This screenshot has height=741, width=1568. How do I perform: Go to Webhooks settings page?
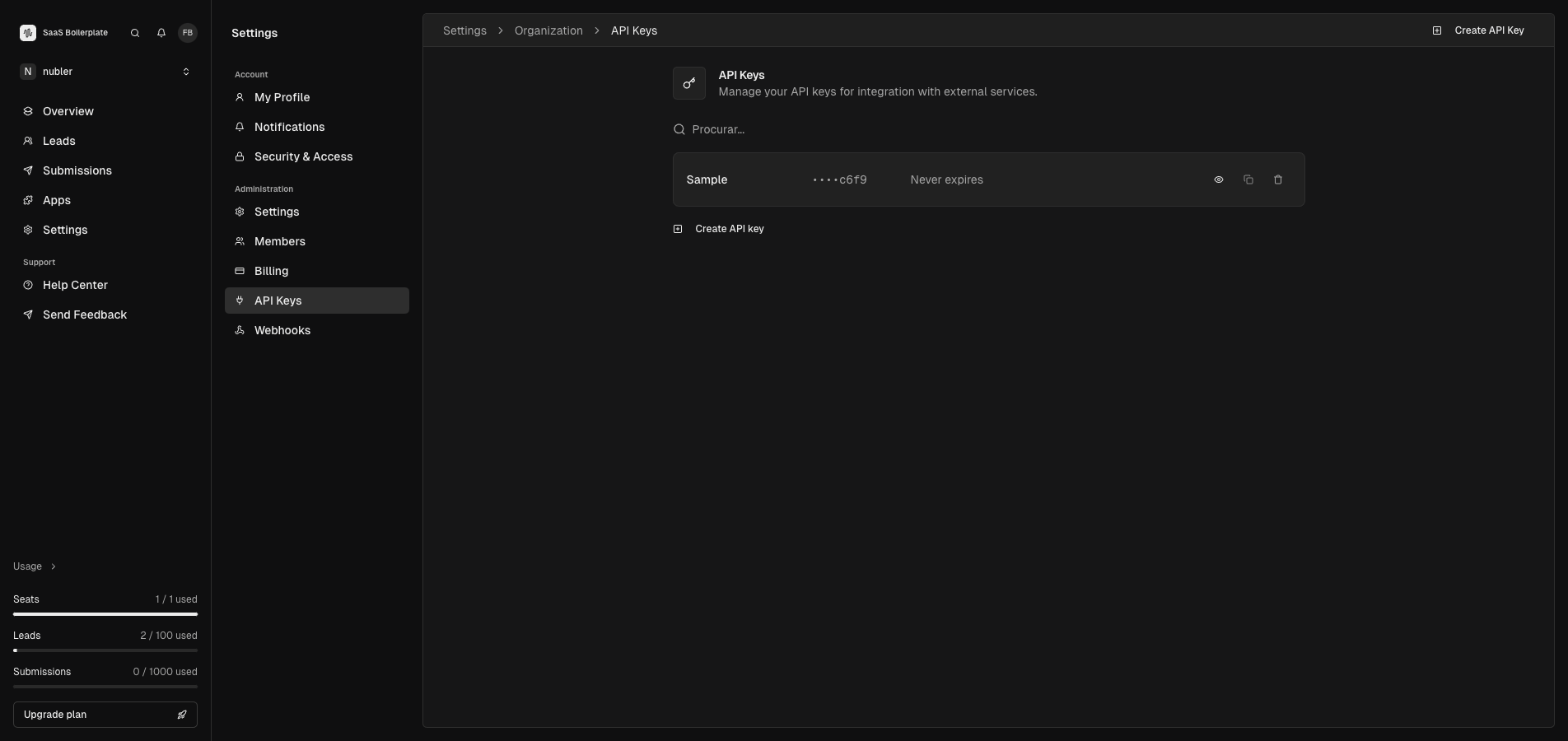[282, 330]
